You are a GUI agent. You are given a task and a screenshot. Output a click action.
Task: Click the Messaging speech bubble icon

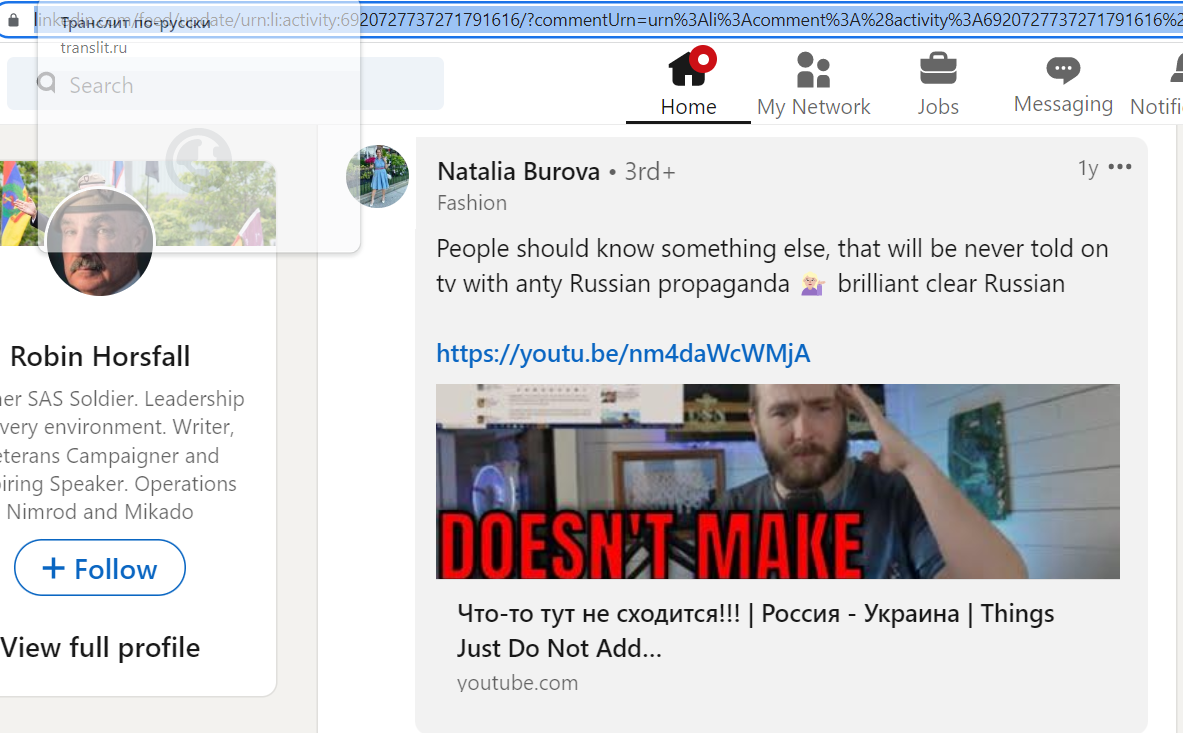pos(1063,69)
